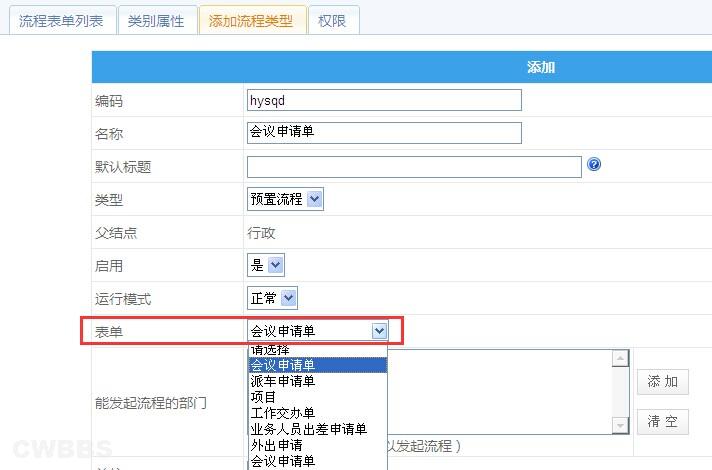Open the 类型 dropdown showing 预置流程

coord(285,199)
